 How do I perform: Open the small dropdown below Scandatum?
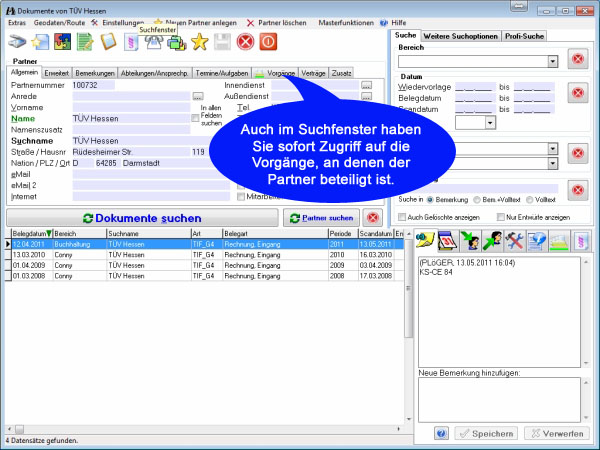pyautogui.click(x=490, y=123)
